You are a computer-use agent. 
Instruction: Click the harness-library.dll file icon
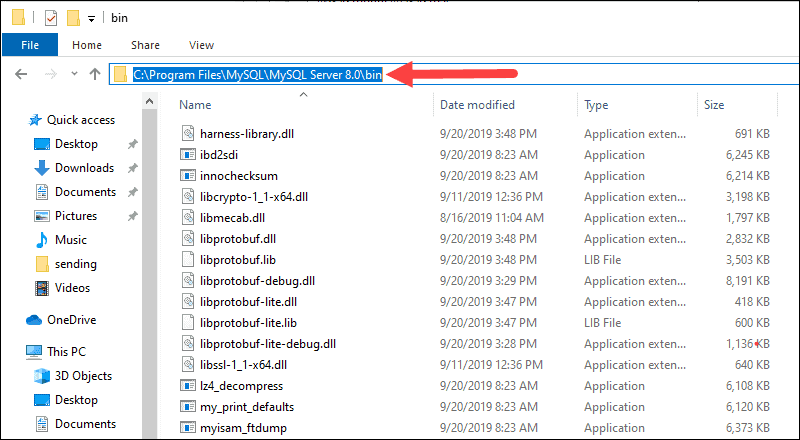point(188,134)
